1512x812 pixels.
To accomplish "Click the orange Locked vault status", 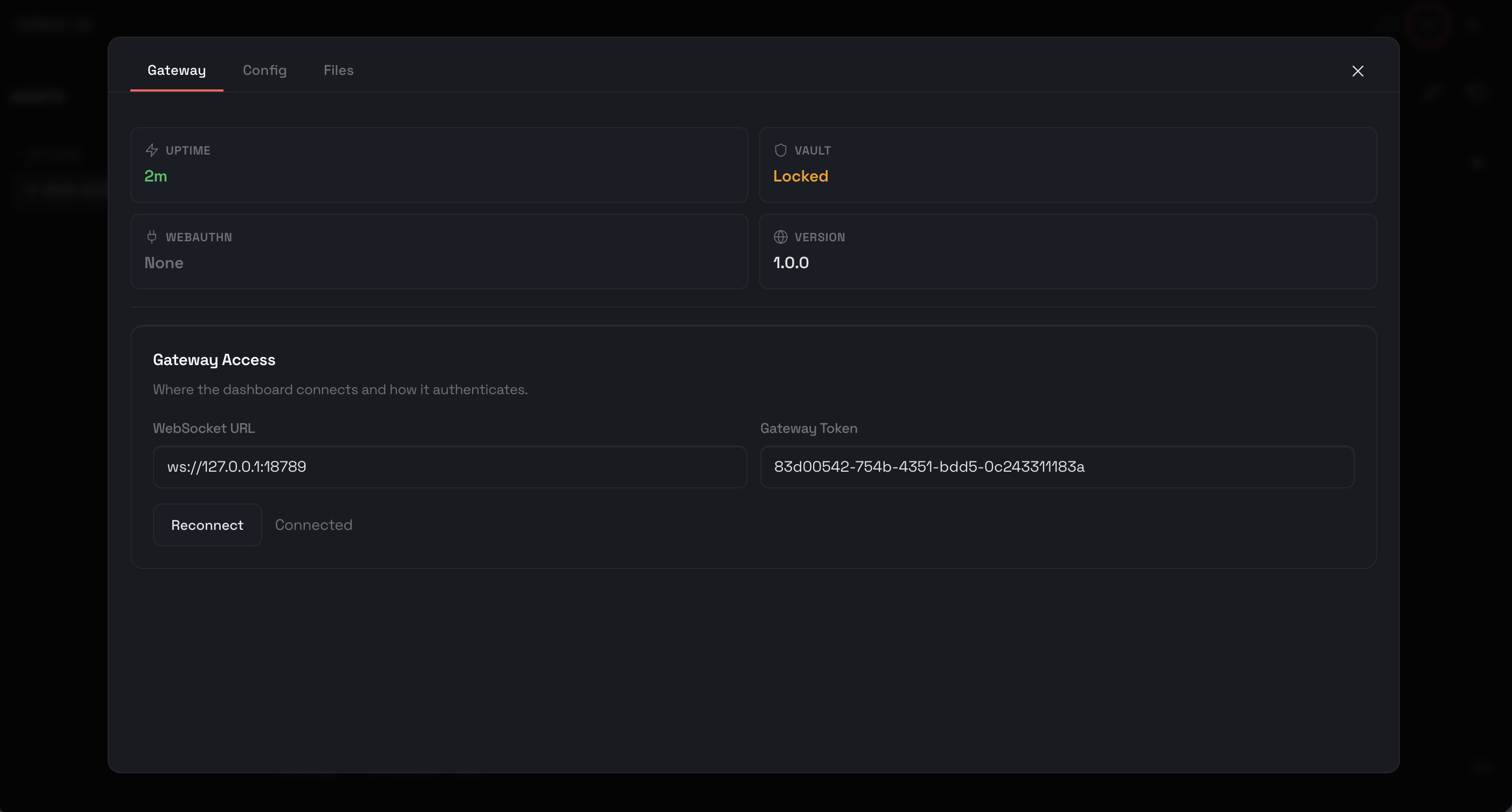I will pyautogui.click(x=800, y=176).
